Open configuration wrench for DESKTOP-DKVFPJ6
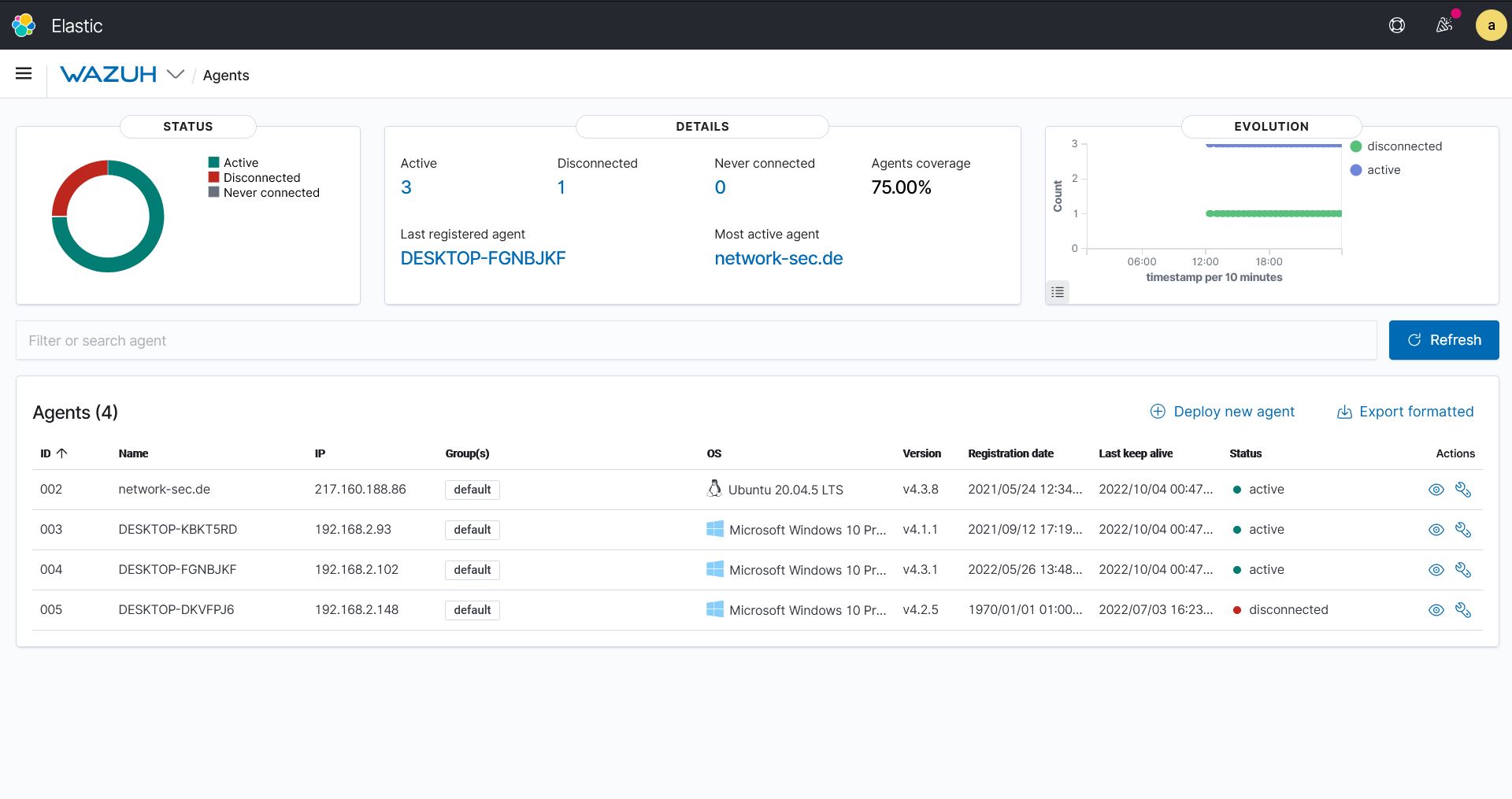Image resolution: width=1512 pixels, height=799 pixels. click(x=1463, y=610)
